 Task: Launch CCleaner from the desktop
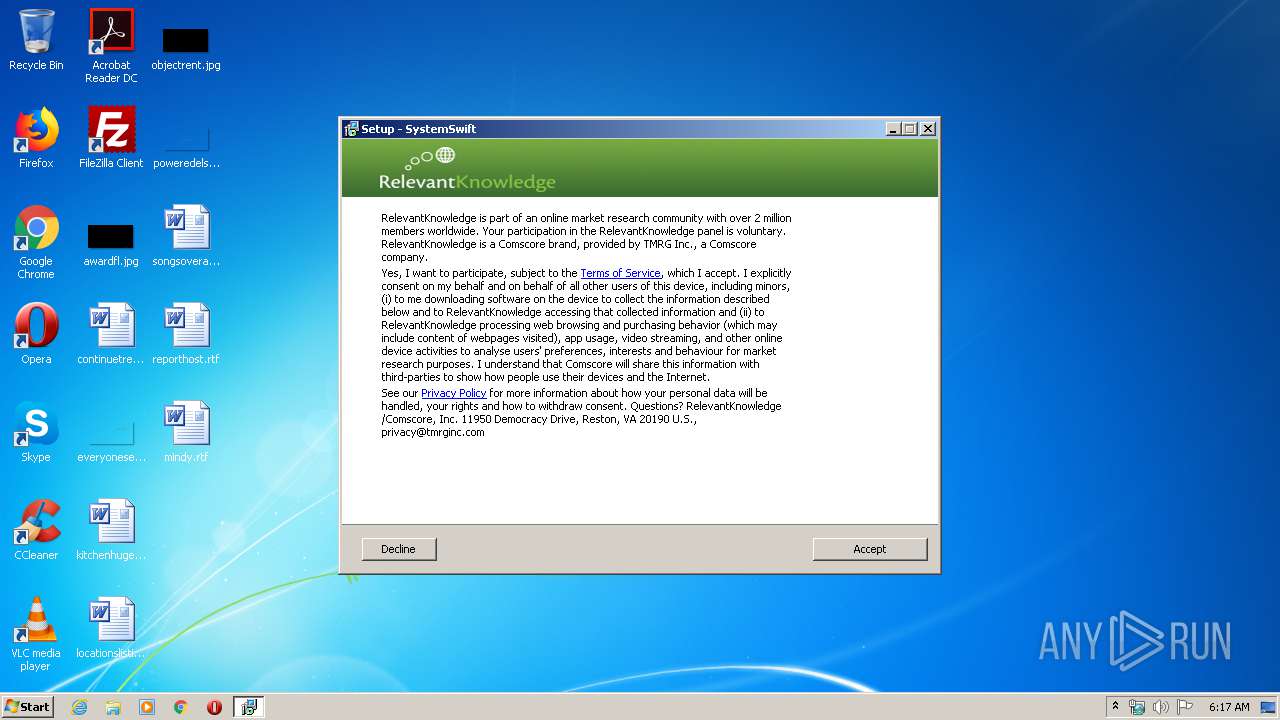[x=36, y=530]
